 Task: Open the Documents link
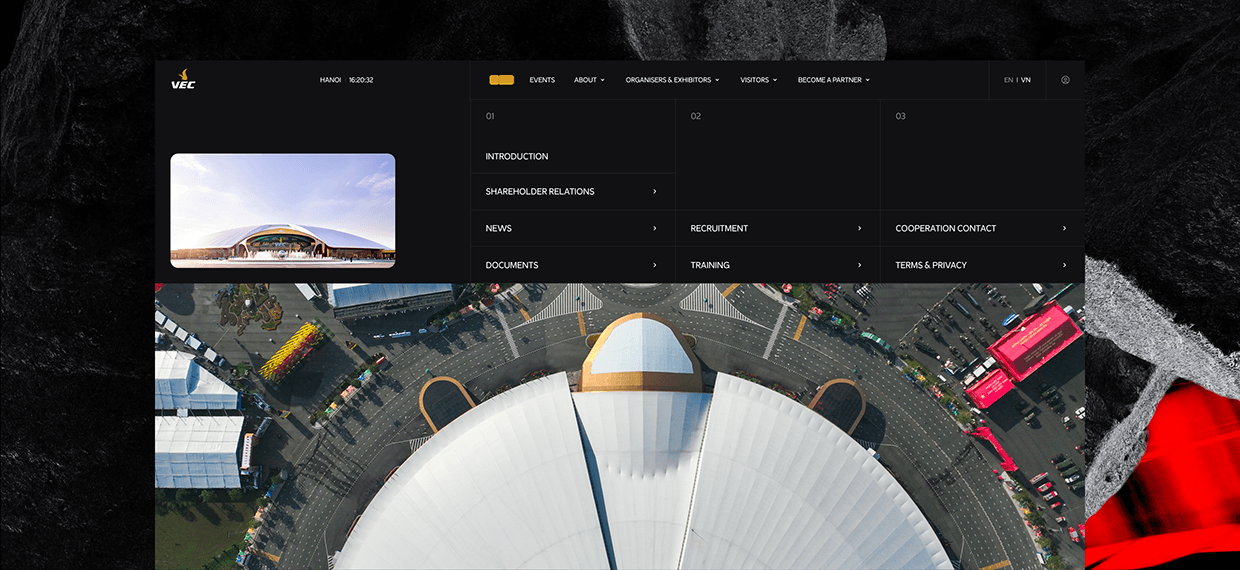512,265
